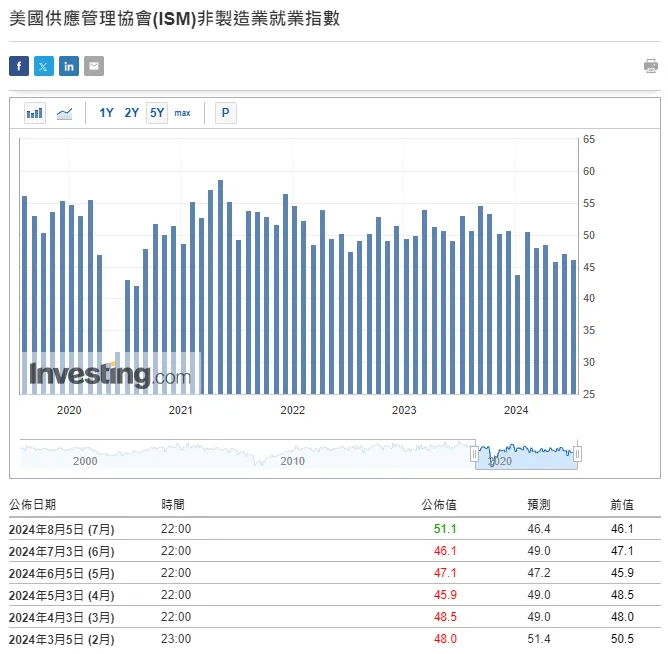The image size is (668, 654).
Task: Share page on Facebook
Action: coord(19,66)
